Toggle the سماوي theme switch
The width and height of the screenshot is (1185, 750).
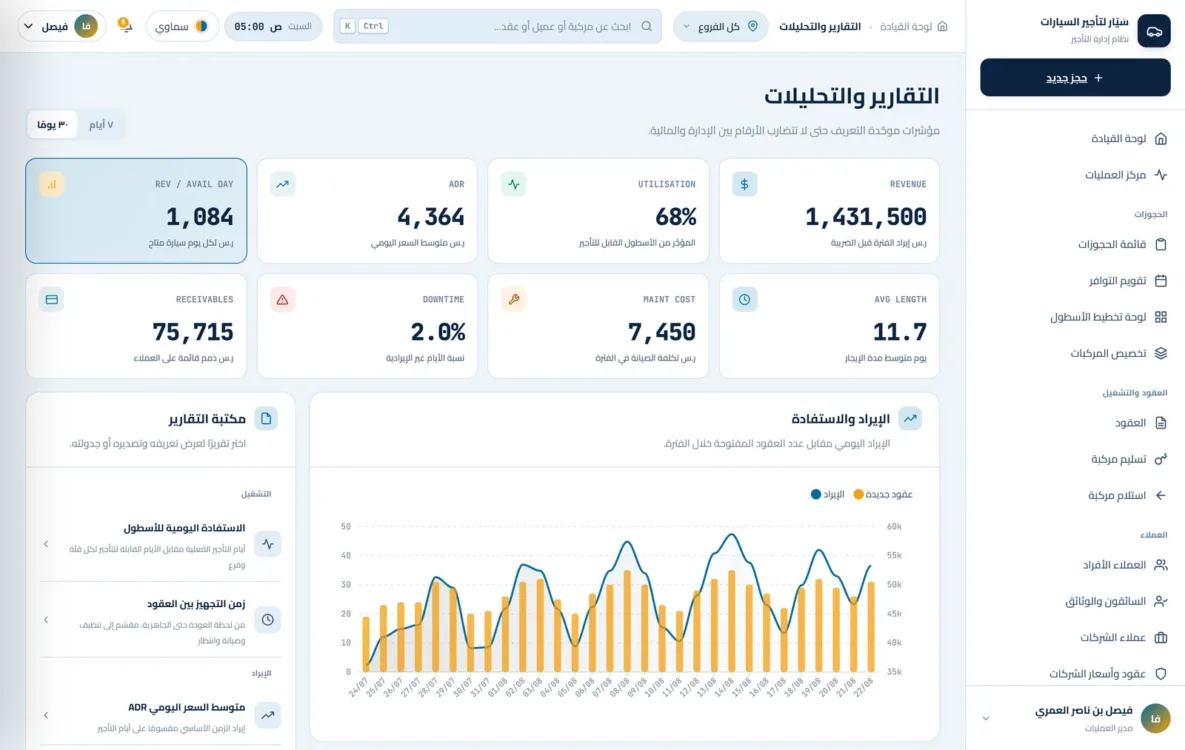(182, 26)
